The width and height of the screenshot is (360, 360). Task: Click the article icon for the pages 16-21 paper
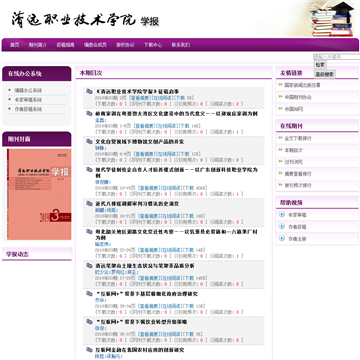coord(89,204)
